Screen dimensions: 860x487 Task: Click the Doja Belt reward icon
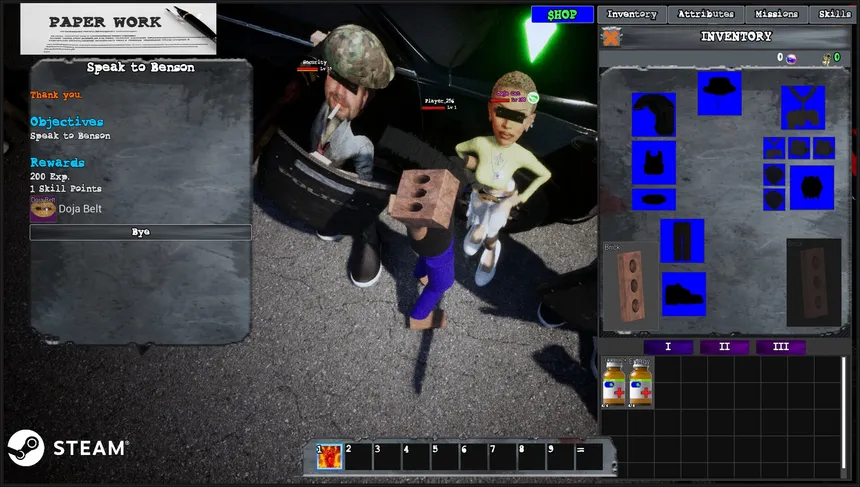pyautogui.click(x=43, y=209)
